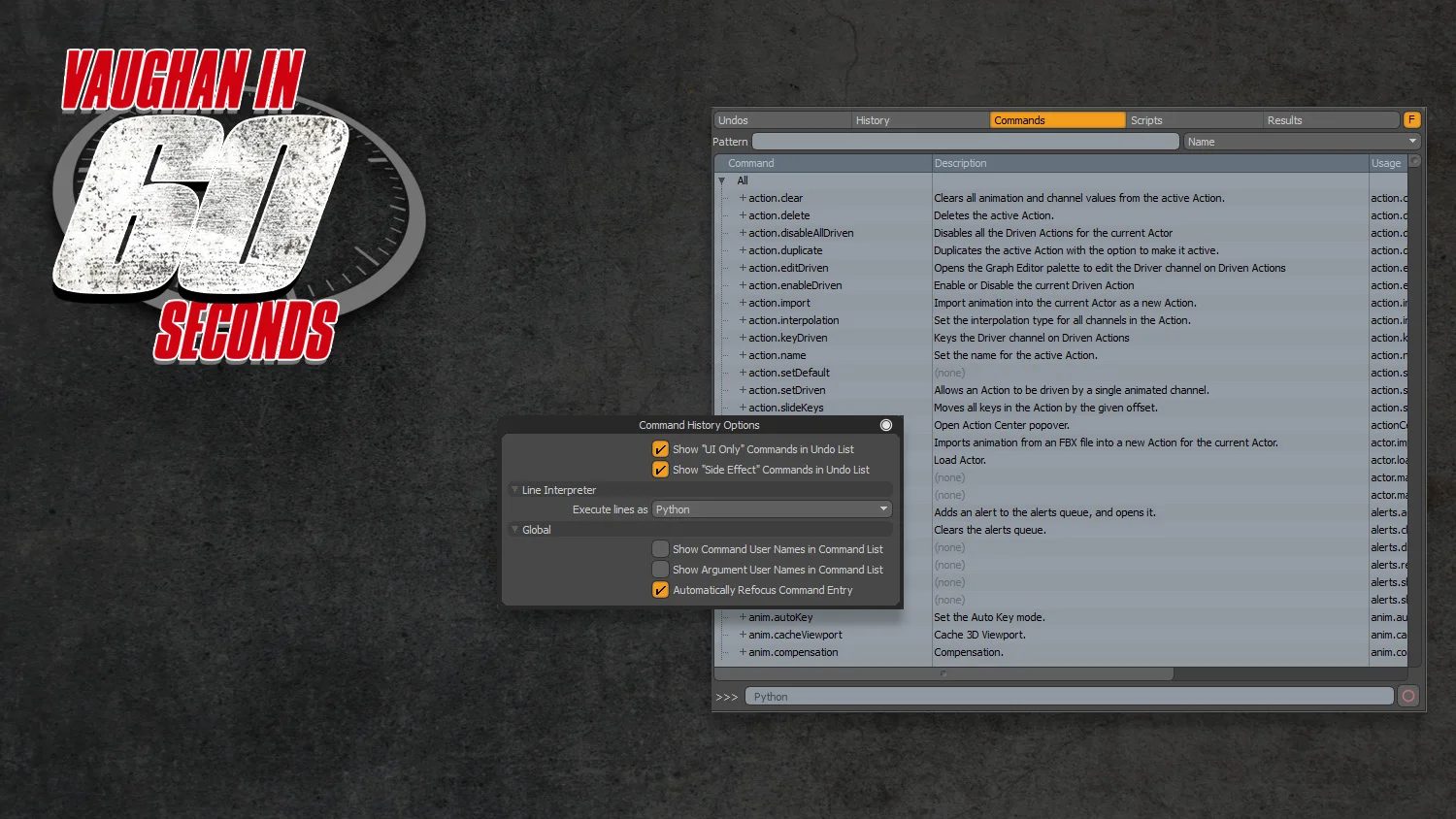Select the anim.compensation command row
Image resolution: width=1456 pixels, height=819 pixels.
(1062, 652)
